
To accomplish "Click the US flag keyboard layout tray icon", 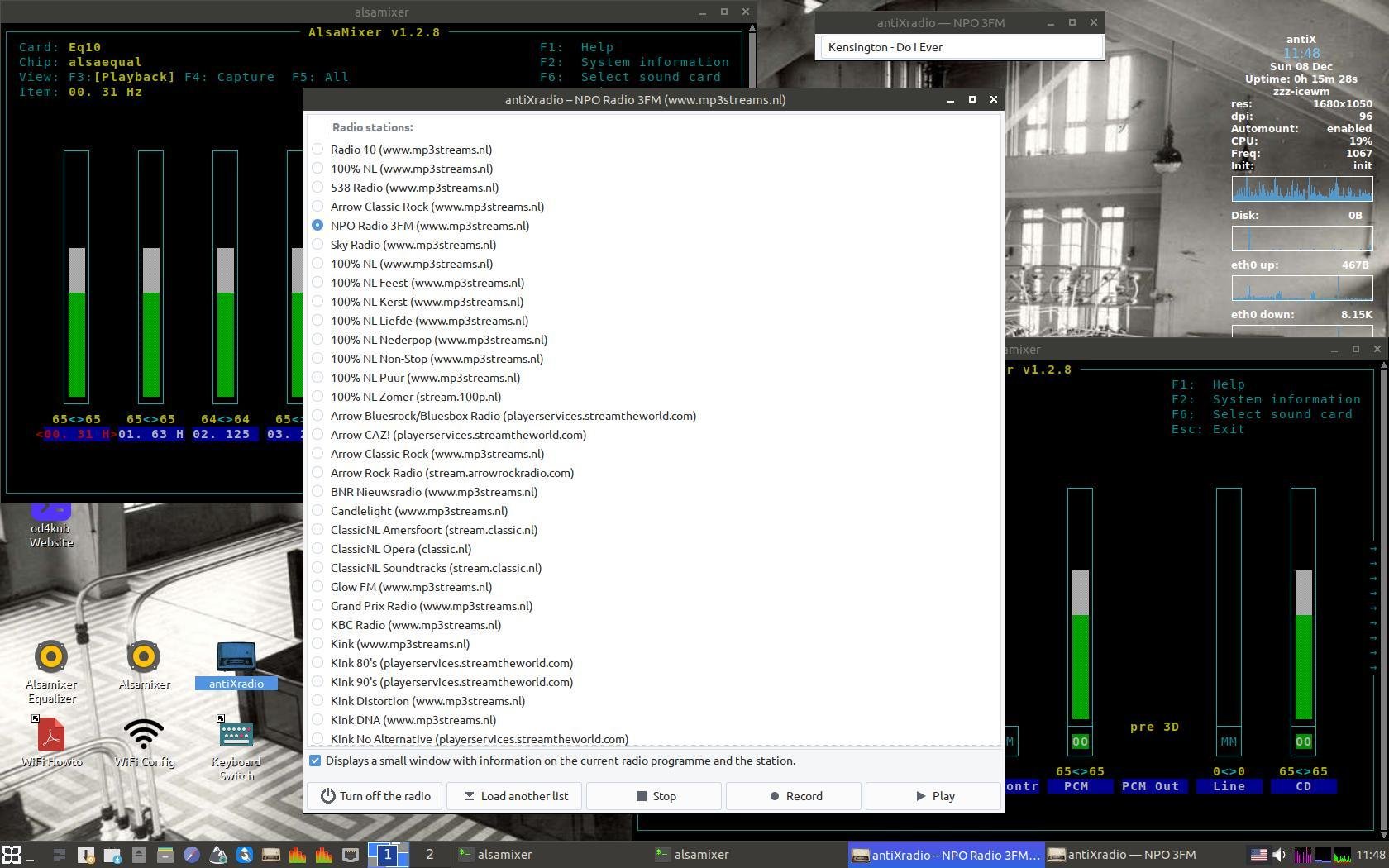I will click(1258, 855).
